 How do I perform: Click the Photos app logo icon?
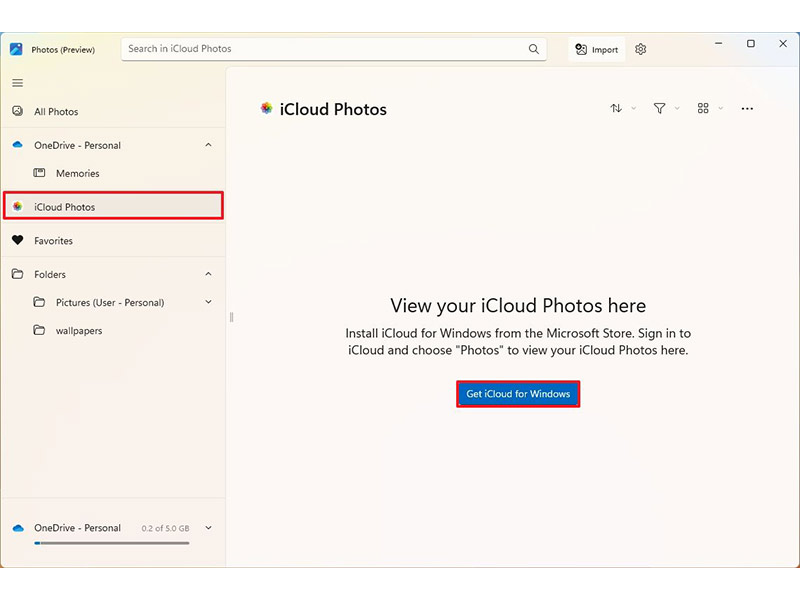coord(16,49)
